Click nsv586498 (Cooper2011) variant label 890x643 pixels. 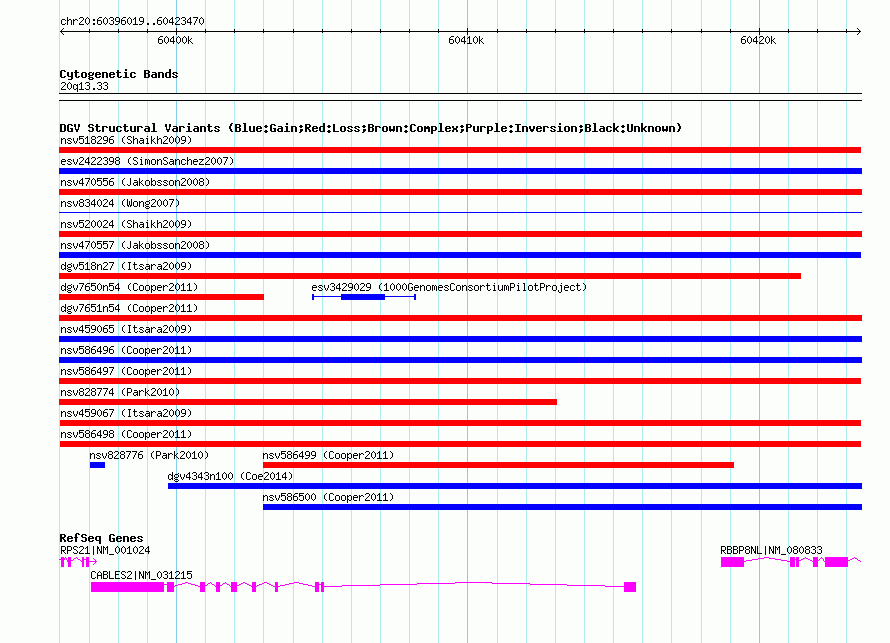pos(126,434)
